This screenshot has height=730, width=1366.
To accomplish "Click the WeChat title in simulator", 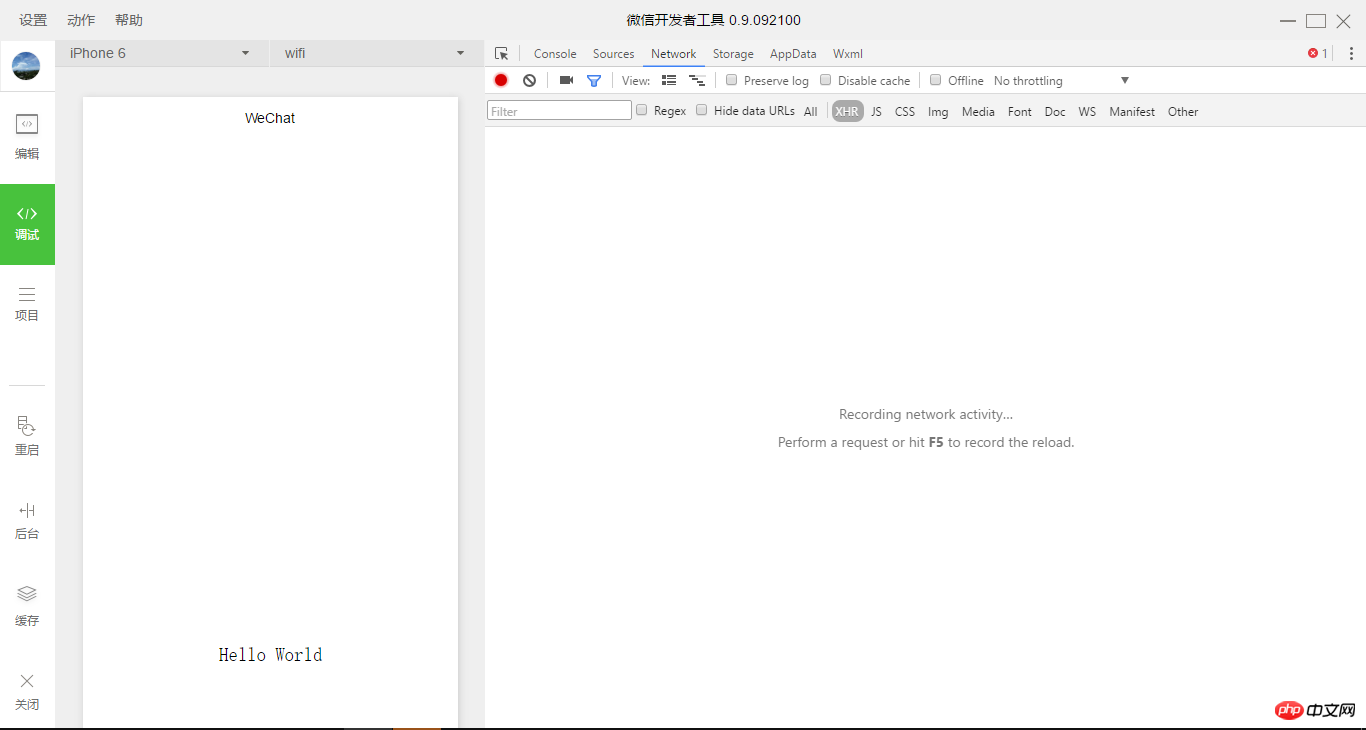I will 270,118.
